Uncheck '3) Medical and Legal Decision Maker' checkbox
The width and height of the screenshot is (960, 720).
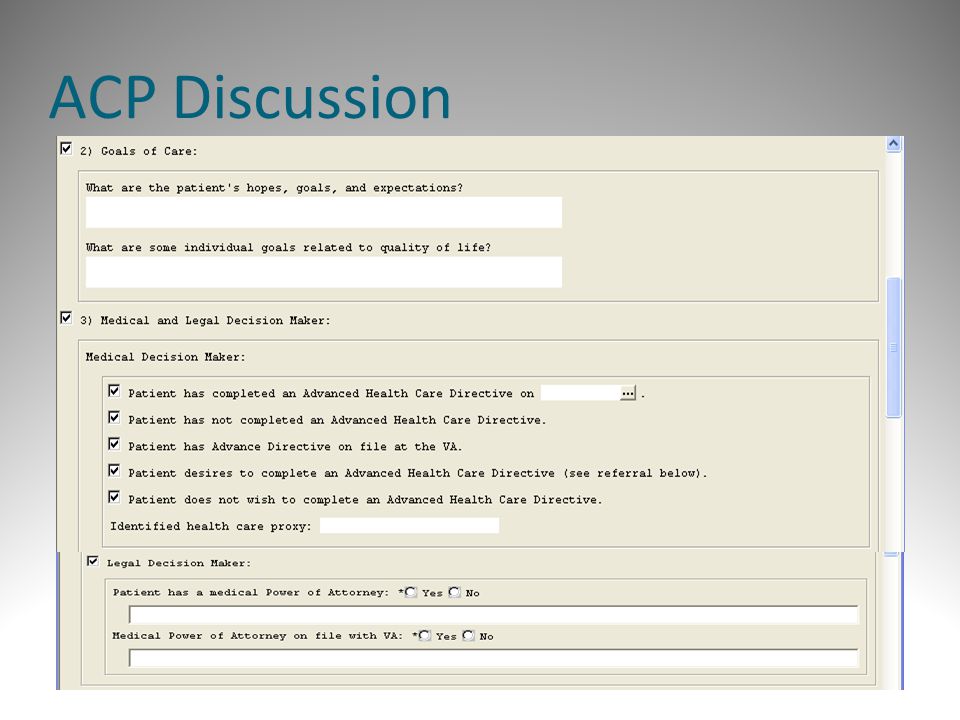click(x=66, y=318)
